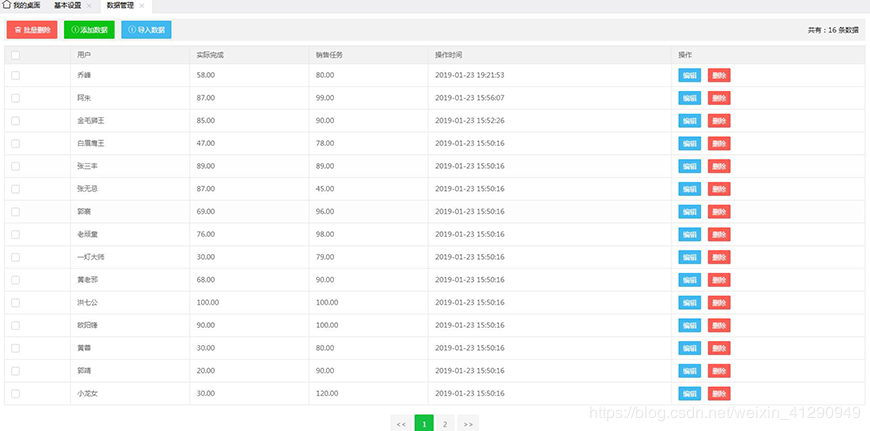
Task: Click the >> next page arrow
Action: pyautogui.click(x=468, y=423)
